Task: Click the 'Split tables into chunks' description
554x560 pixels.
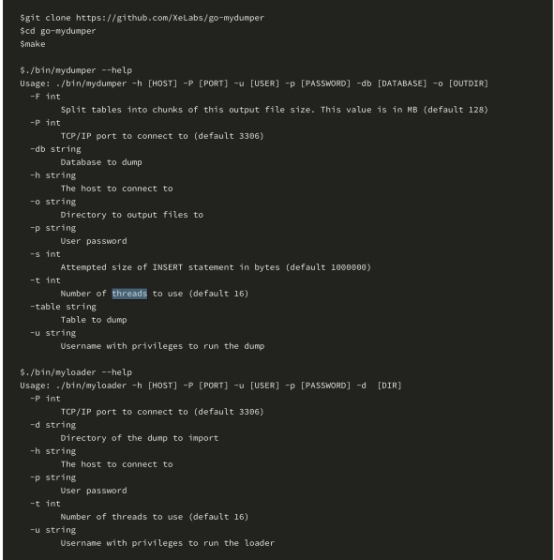Action: pos(274,110)
